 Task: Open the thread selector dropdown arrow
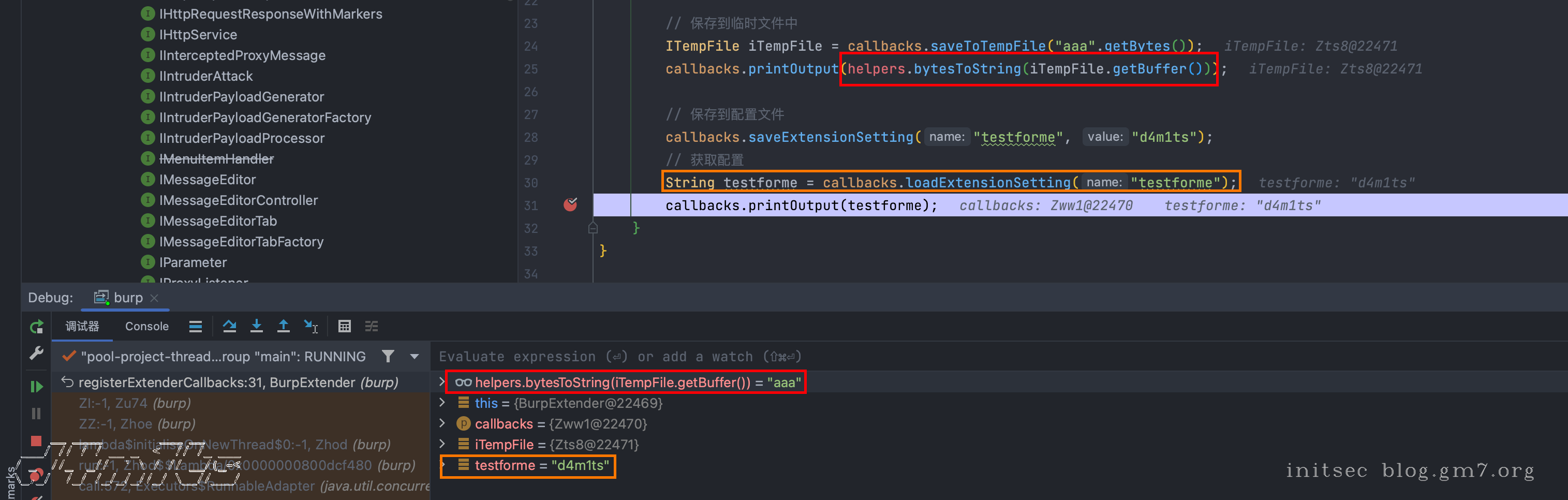click(415, 356)
